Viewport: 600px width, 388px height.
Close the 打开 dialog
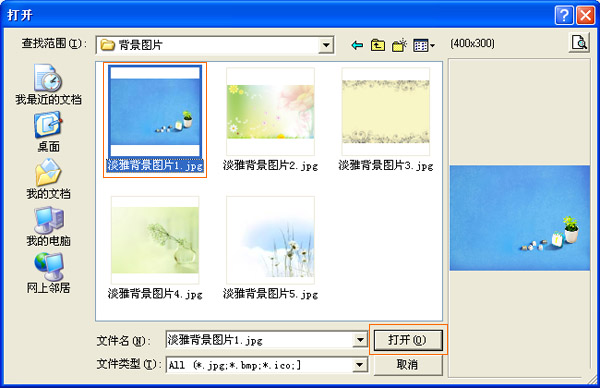pos(585,16)
